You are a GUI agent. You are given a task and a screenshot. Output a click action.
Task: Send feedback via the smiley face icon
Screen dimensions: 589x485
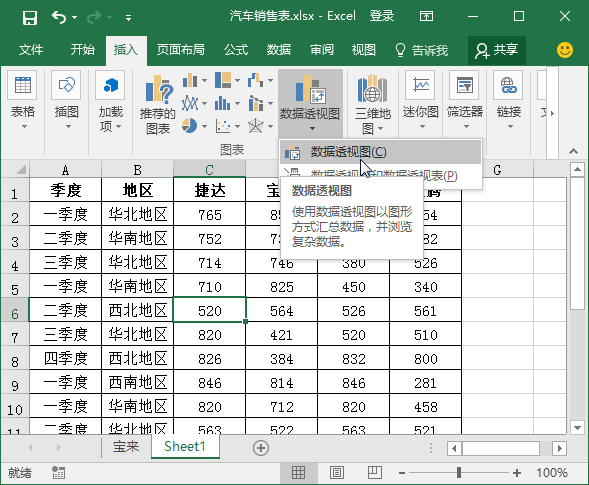coord(565,50)
